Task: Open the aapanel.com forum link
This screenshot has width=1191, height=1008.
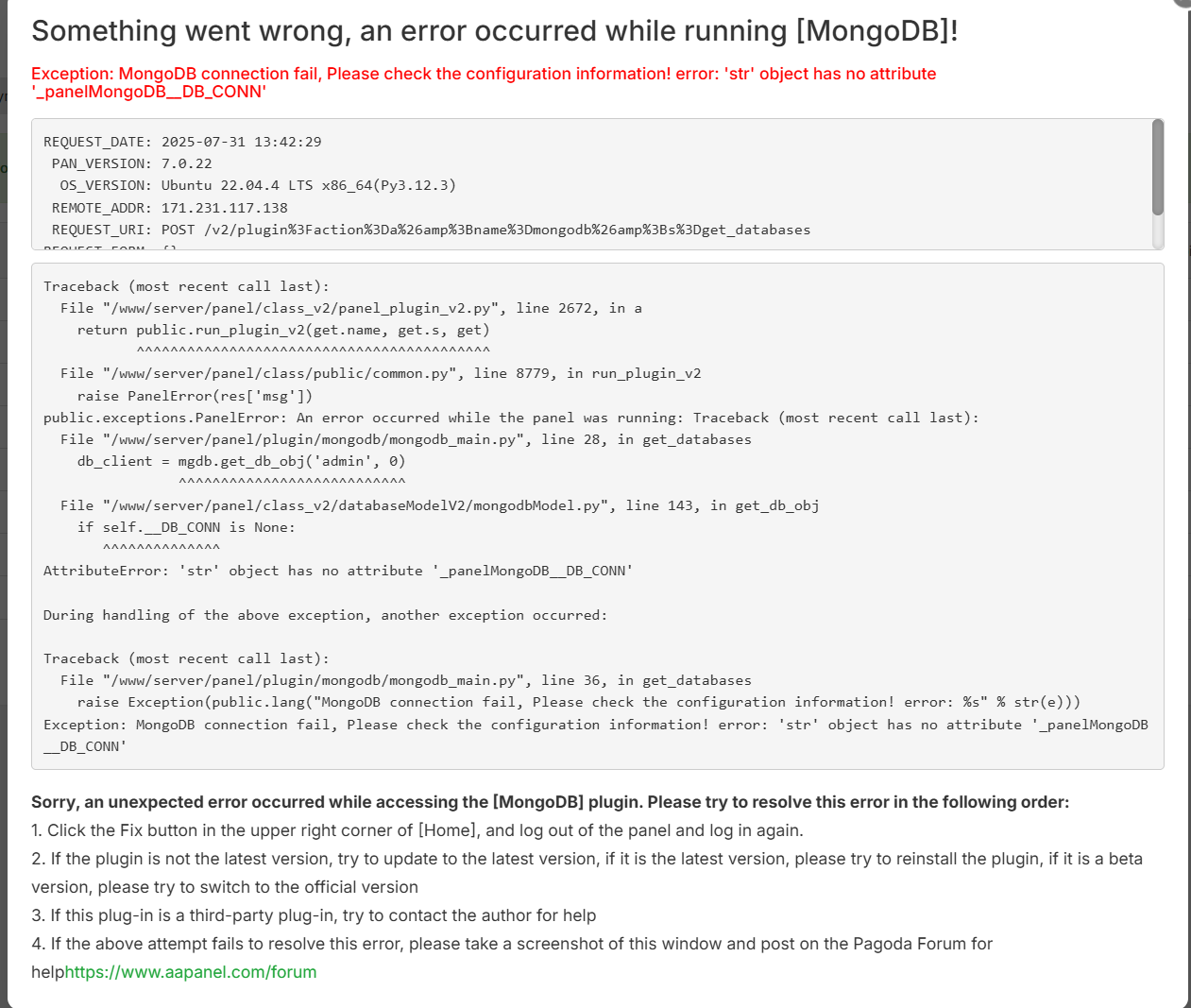Action: pyautogui.click(x=191, y=972)
